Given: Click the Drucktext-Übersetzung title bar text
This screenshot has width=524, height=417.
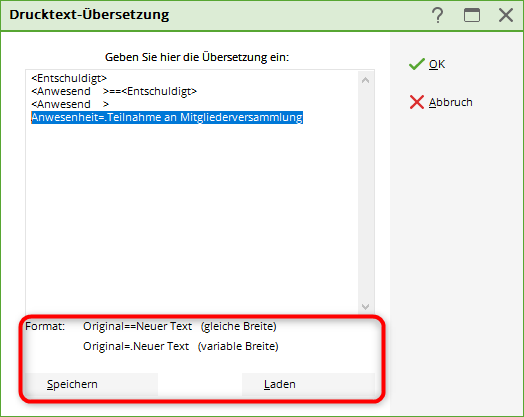Looking at the screenshot, I should click(89, 15).
